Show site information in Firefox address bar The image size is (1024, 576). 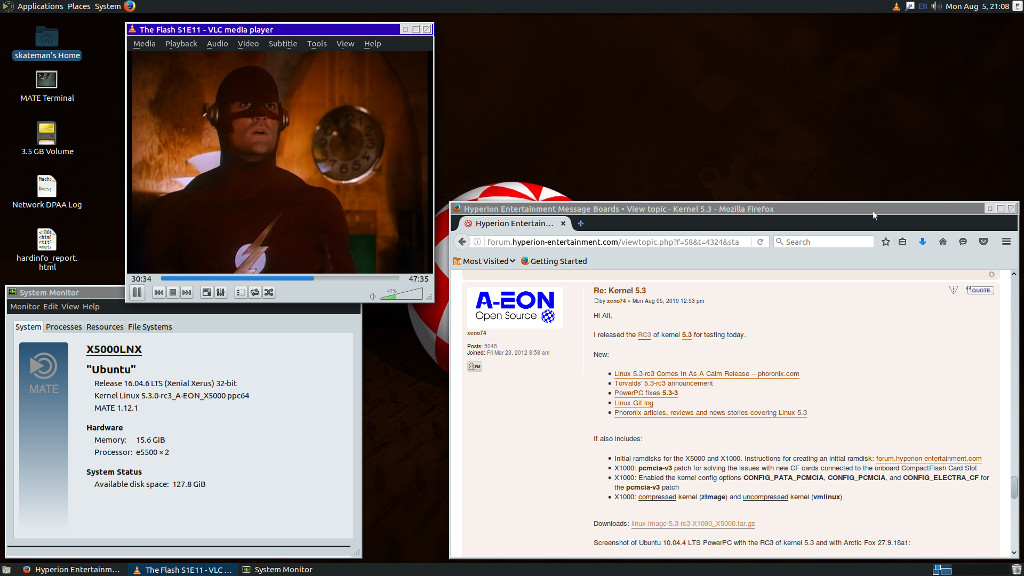coord(477,242)
